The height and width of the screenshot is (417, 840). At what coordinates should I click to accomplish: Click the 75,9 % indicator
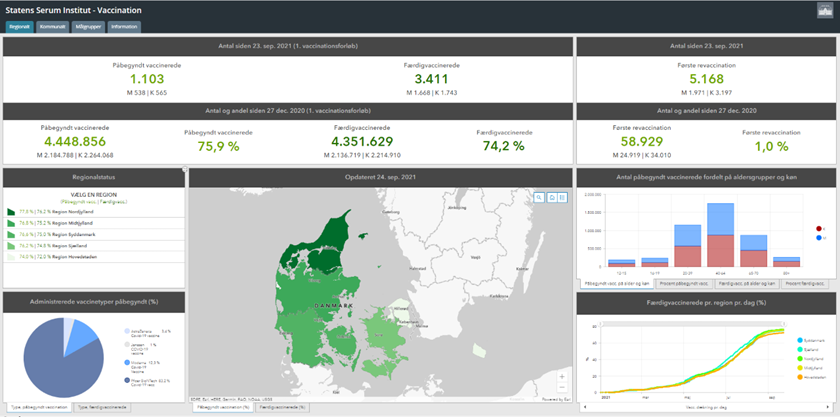pyautogui.click(x=218, y=146)
